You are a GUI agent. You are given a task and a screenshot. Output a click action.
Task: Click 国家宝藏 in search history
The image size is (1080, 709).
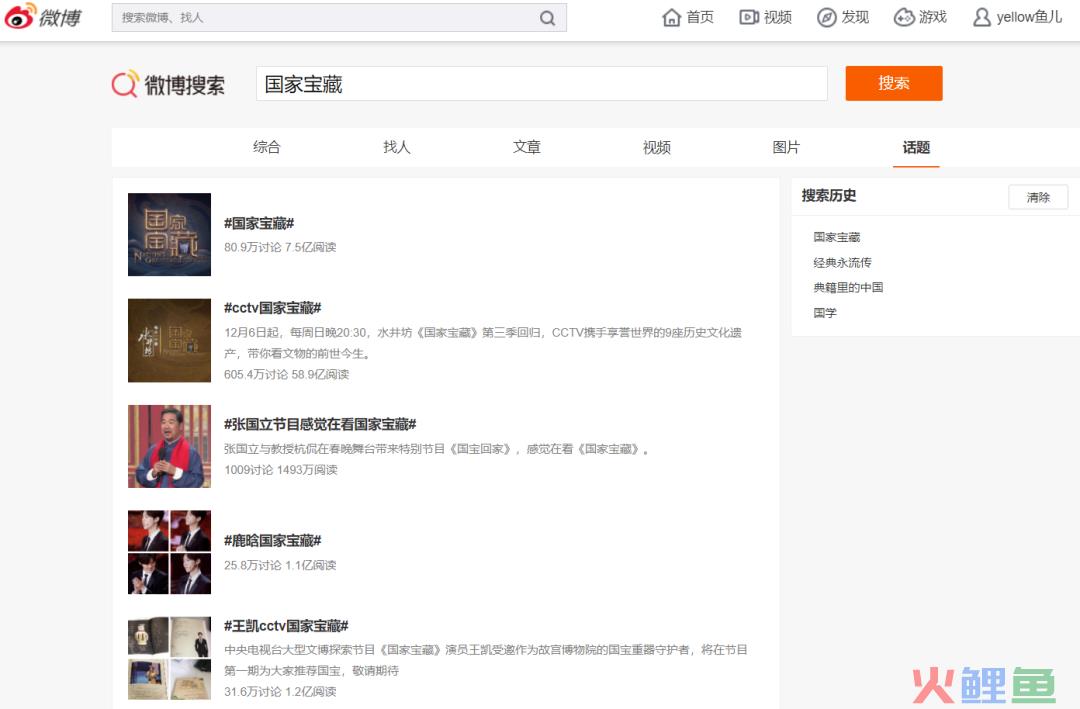coord(837,237)
